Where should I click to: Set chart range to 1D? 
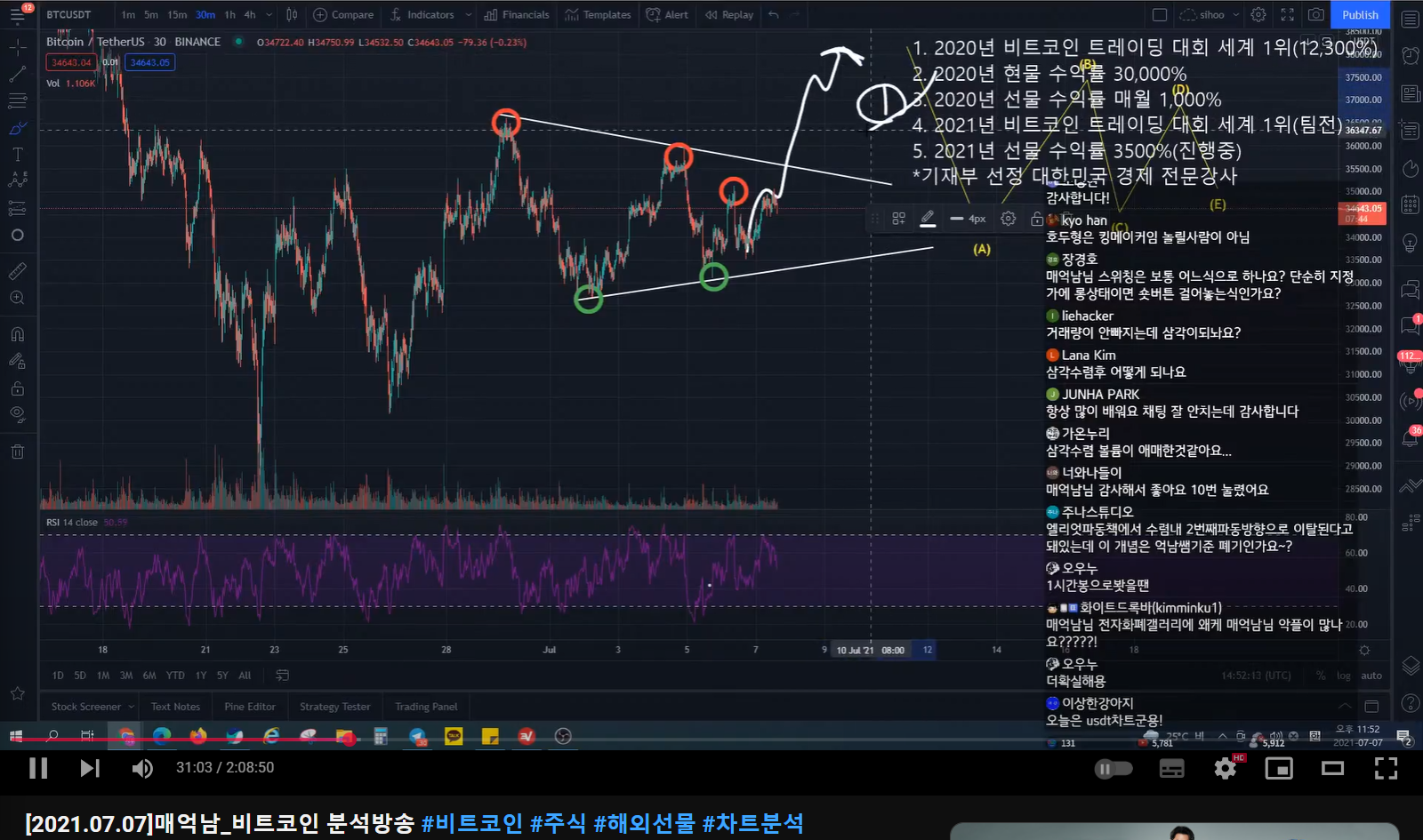[x=58, y=676]
